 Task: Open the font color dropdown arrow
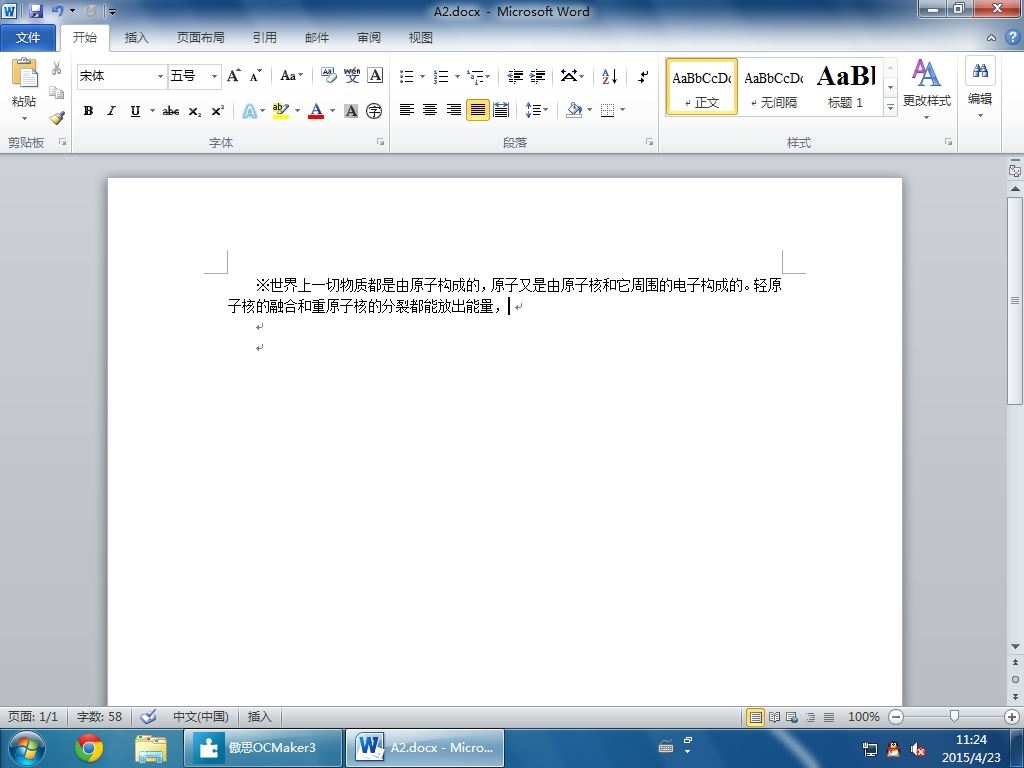coord(332,111)
